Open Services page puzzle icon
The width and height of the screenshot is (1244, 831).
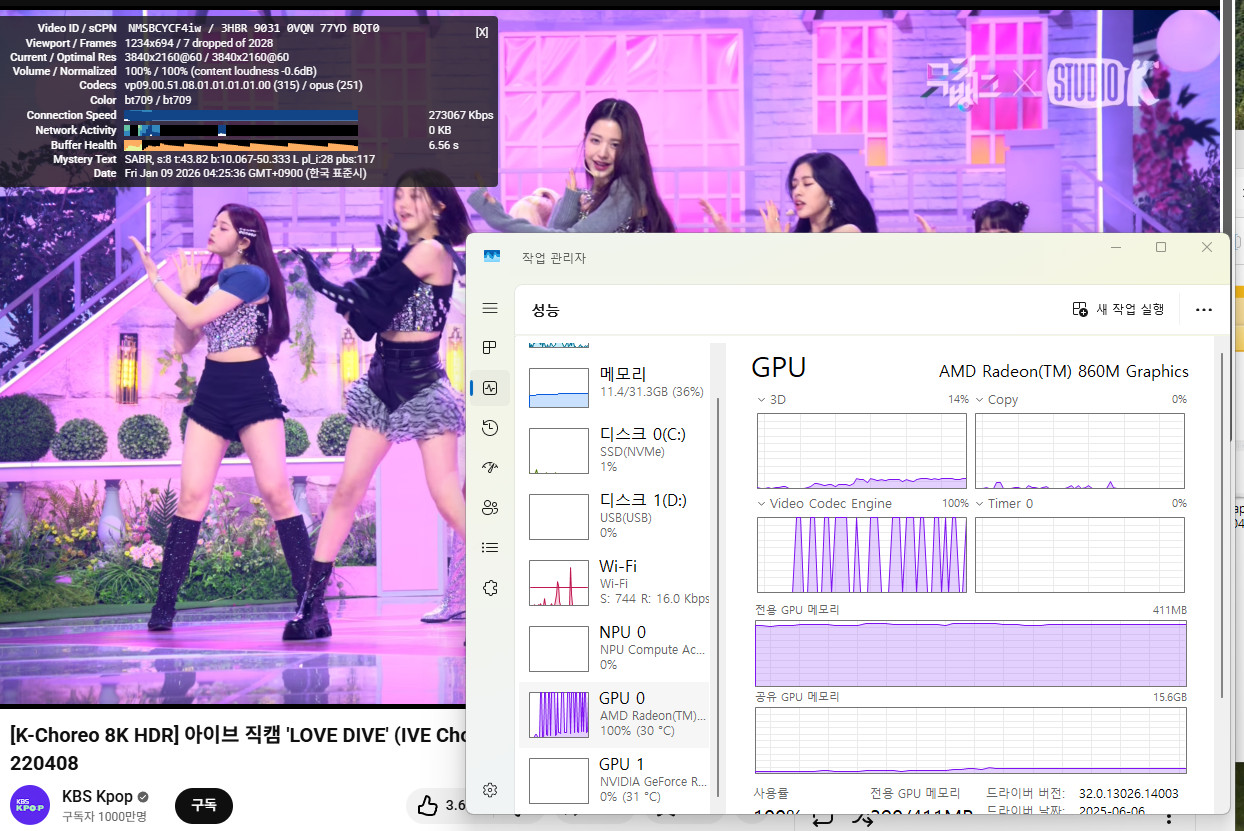(490, 587)
